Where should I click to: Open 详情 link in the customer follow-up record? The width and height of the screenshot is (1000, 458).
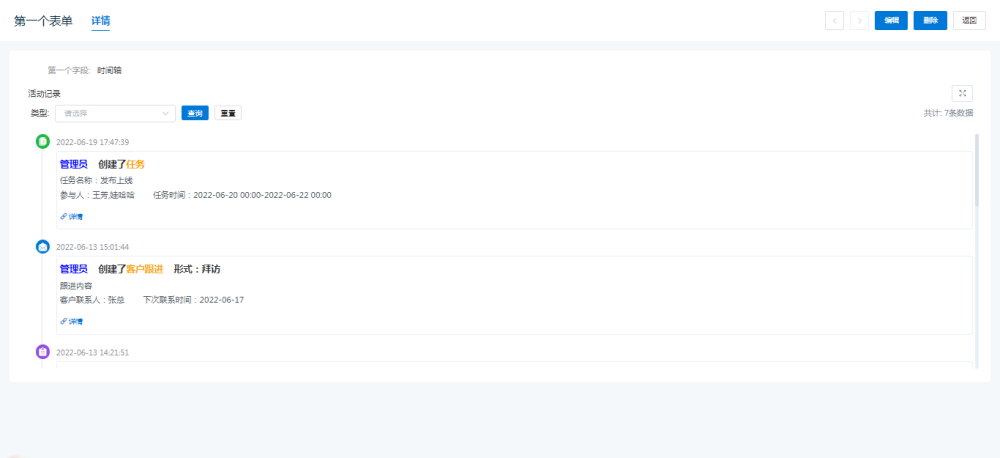71,321
